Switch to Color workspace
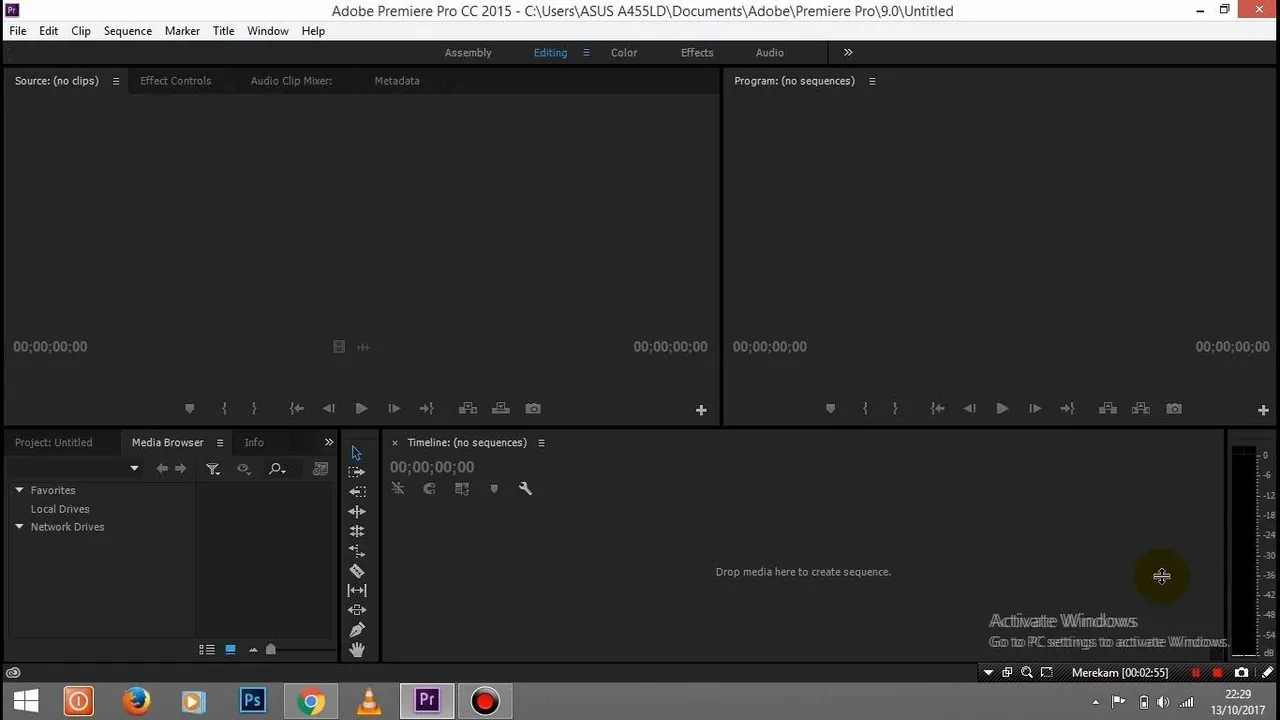The height and width of the screenshot is (720, 1280). point(624,53)
